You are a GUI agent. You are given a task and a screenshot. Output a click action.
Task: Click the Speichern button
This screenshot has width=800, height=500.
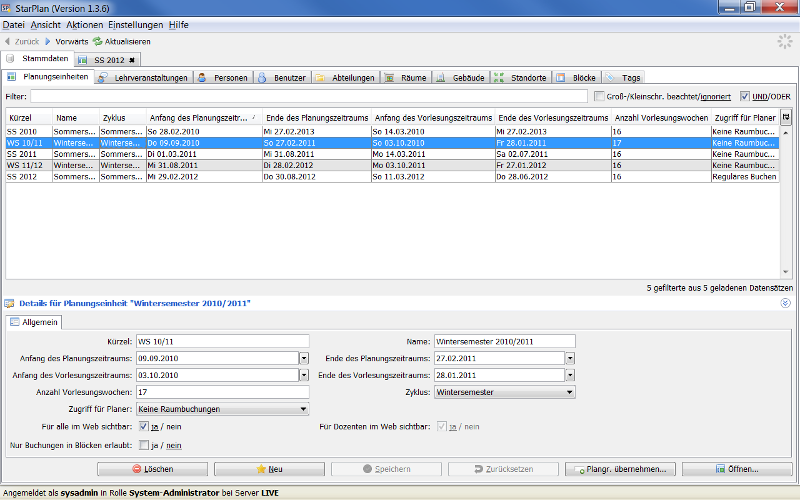[386, 469]
